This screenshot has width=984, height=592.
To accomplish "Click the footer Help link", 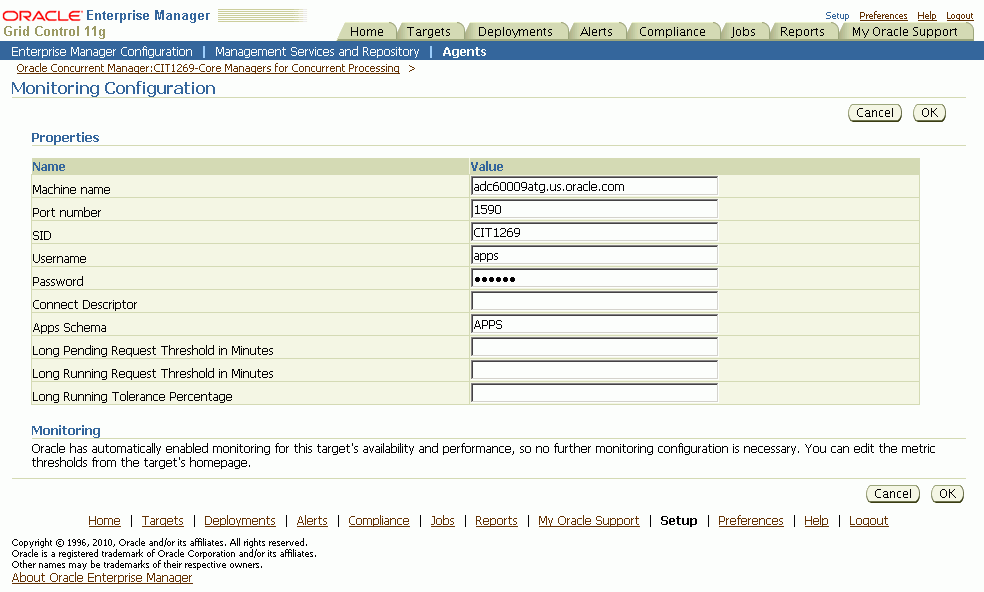I will 816,520.
